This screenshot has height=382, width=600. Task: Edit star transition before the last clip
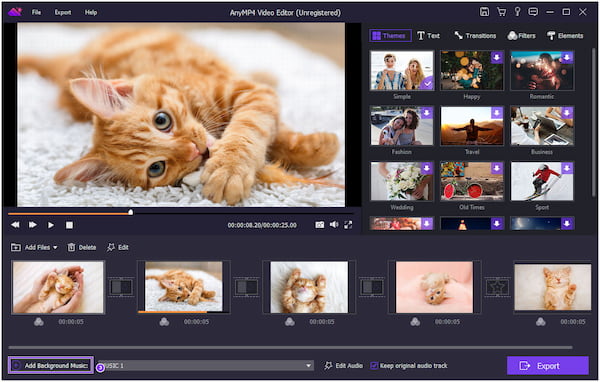click(497, 287)
